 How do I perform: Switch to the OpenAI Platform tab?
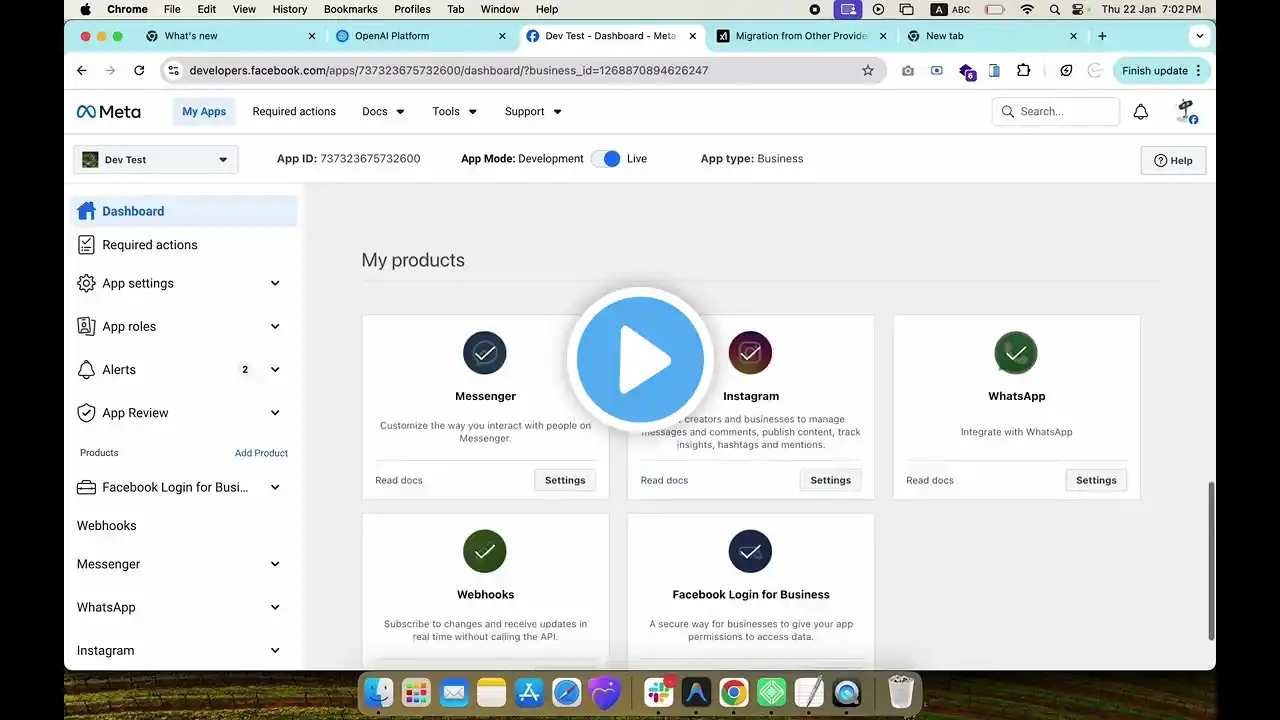coord(421,36)
